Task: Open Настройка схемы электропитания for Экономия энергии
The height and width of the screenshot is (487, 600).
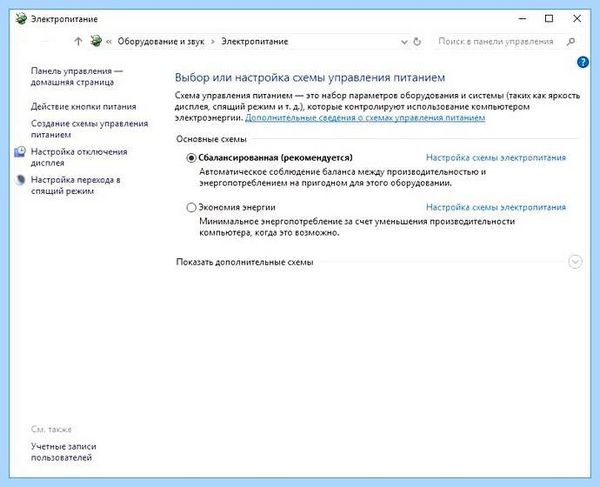Action: coord(496,207)
